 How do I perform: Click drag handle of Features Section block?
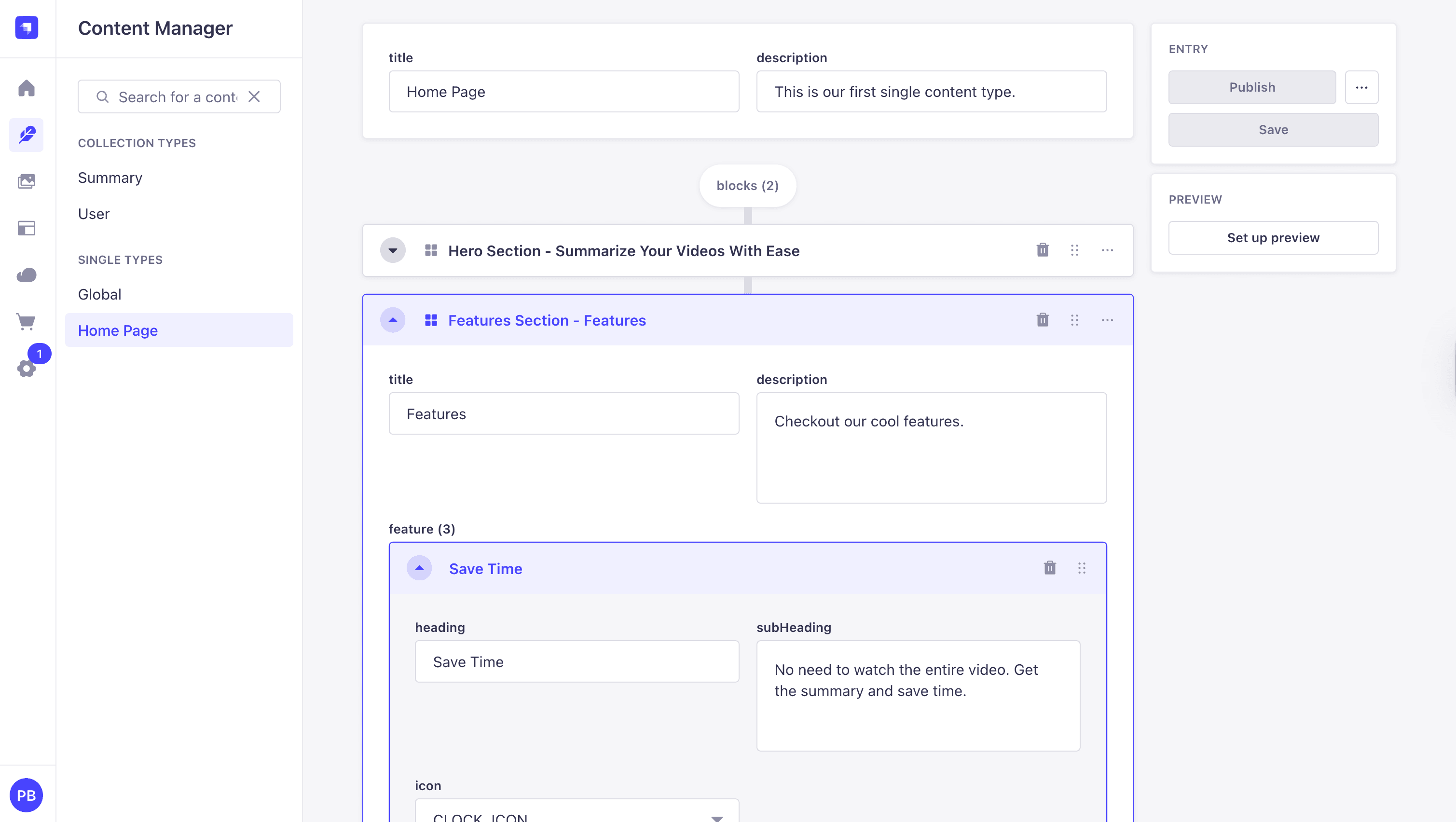click(1074, 320)
